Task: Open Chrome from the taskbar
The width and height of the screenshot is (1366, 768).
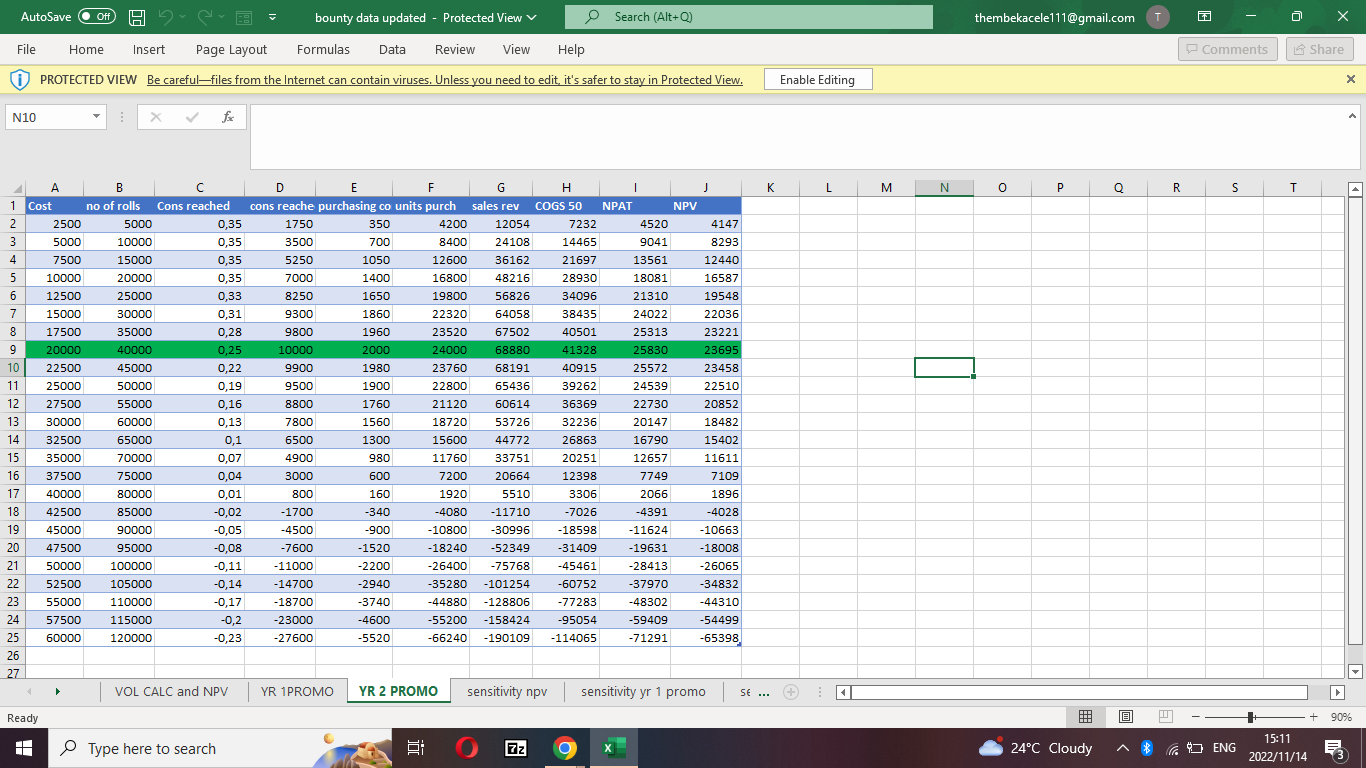Action: click(x=565, y=748)
